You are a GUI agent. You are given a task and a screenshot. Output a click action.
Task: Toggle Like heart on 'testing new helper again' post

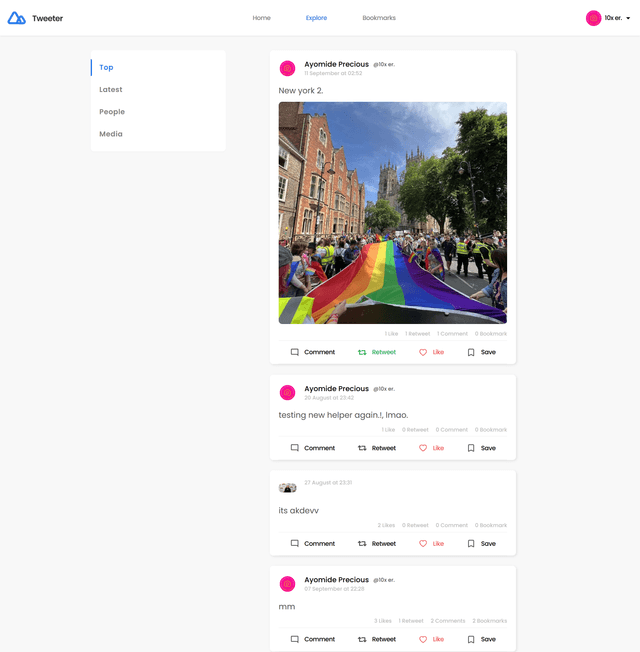[423, 448]
